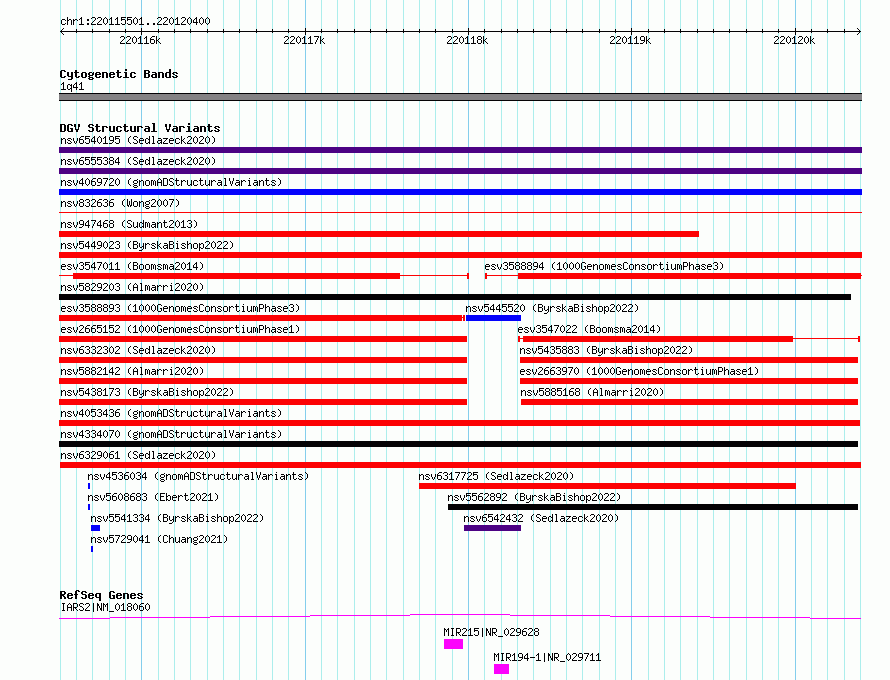The width and height of the screenshot is (890, 680).
Task: Click the blue nsv5445520 variant bar
Action: (x=493, y=318)
